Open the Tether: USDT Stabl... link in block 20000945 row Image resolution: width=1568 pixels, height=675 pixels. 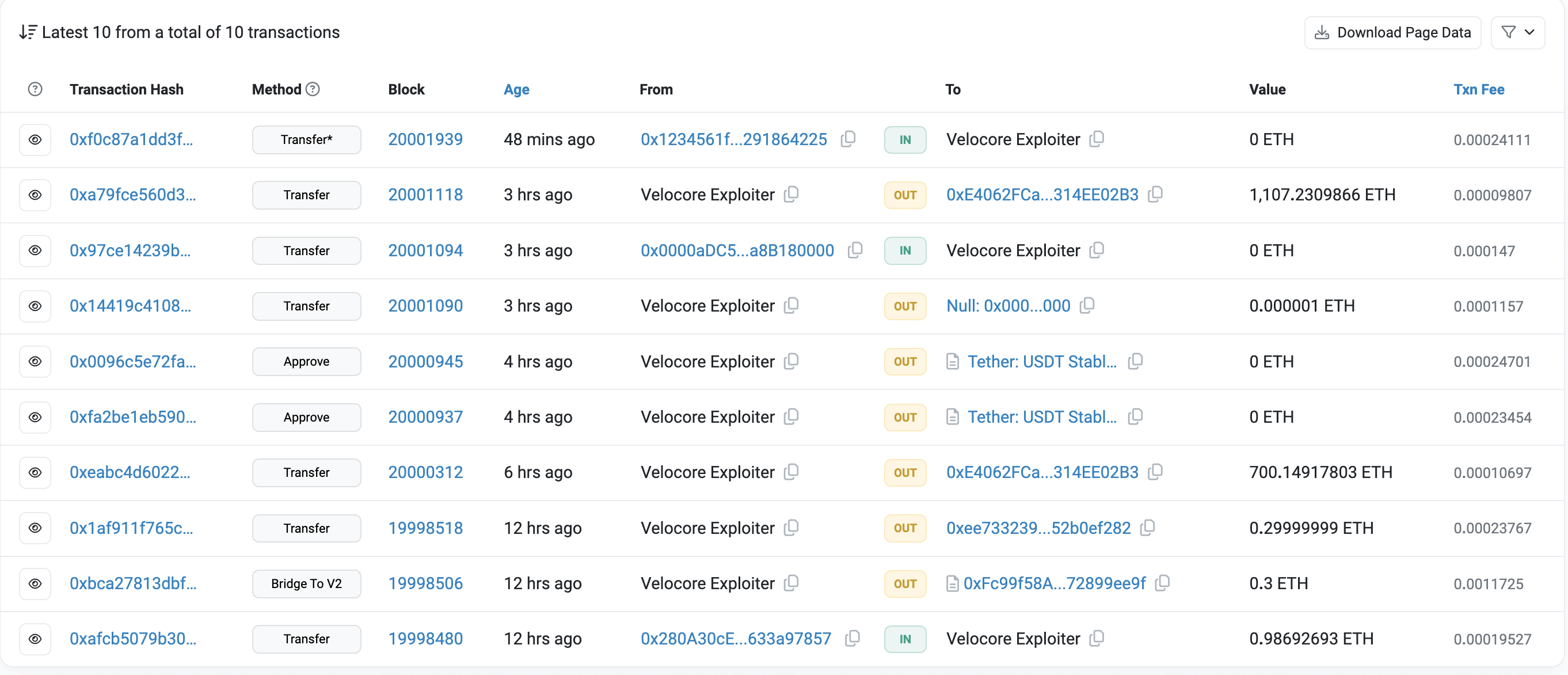pos(1041,361)
